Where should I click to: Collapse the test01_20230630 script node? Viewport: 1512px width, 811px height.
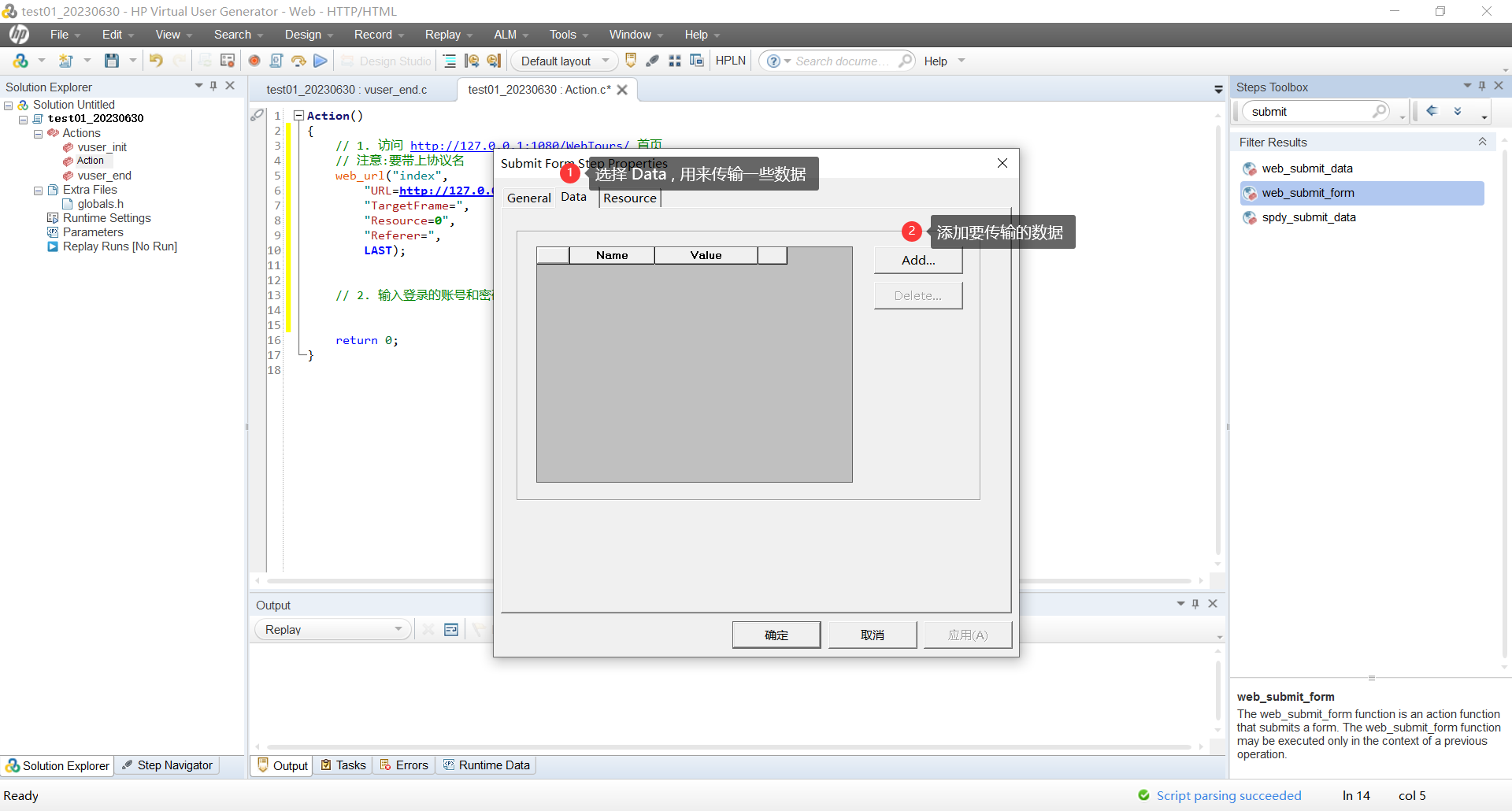(24, 119)
